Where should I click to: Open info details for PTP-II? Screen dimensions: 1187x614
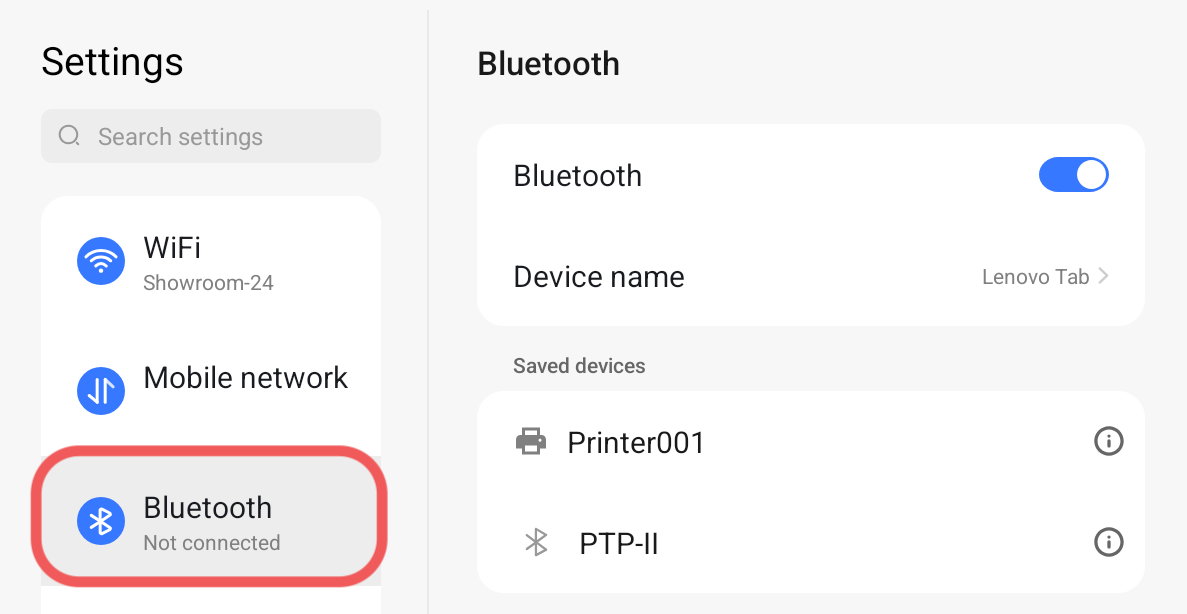tap(1108, 543)
